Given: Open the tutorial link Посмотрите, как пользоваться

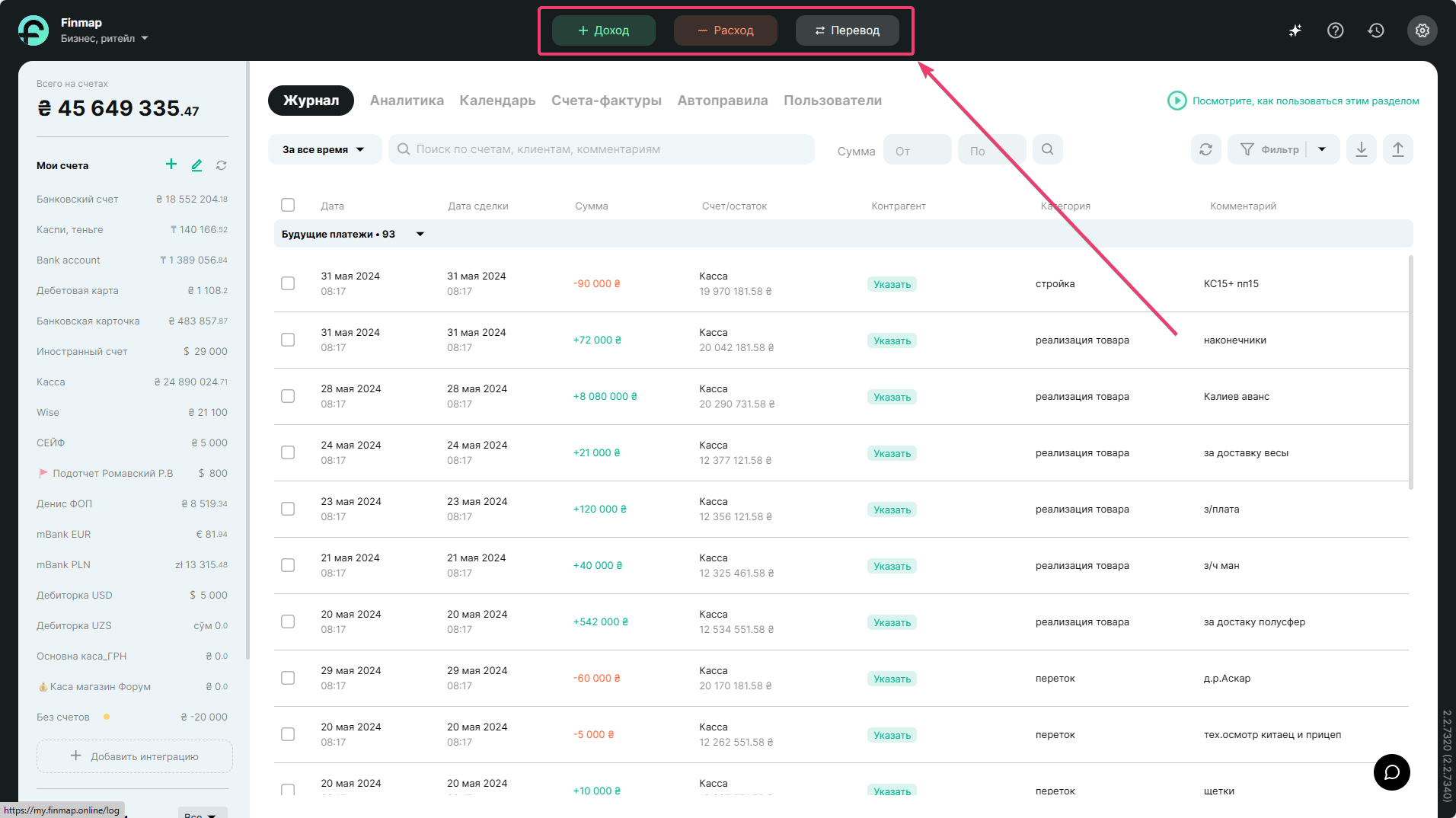Looking at the screenshot, I should click(x=1305, y=101).
